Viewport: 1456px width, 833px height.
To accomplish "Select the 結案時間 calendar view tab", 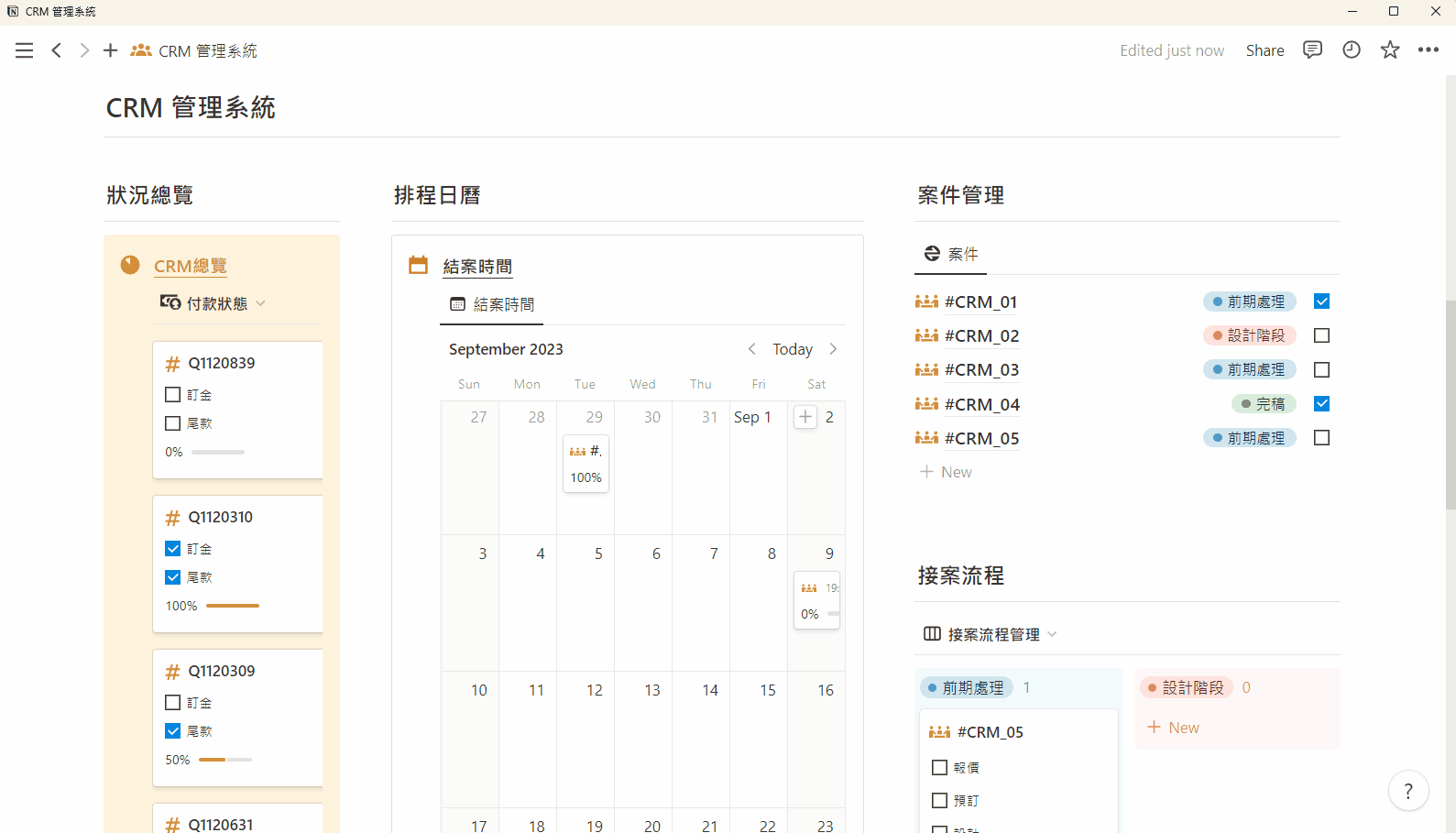I will (x=492, y=304).
